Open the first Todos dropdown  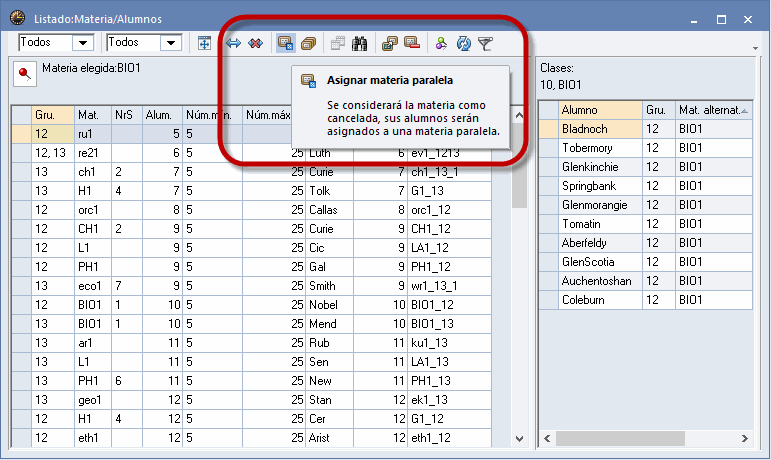pyautogui.click(x=83, y=43)
